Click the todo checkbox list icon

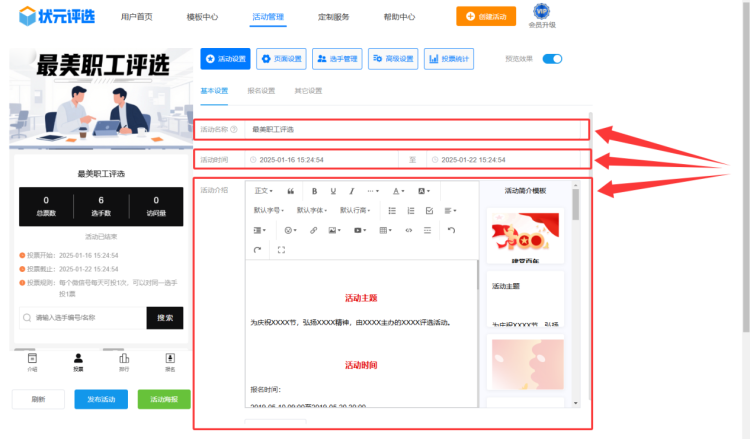(429, 210)
